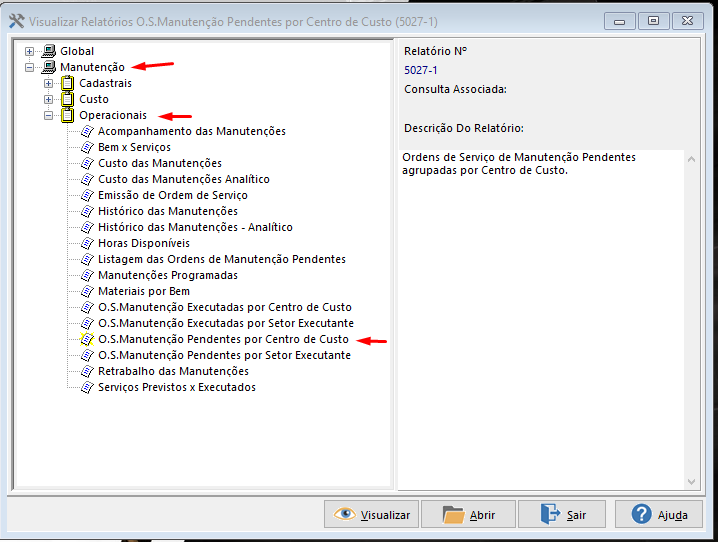The width and height of the screenshot is (718, 542).
Task: Click the Visualizar button
Action: [371, 515]
